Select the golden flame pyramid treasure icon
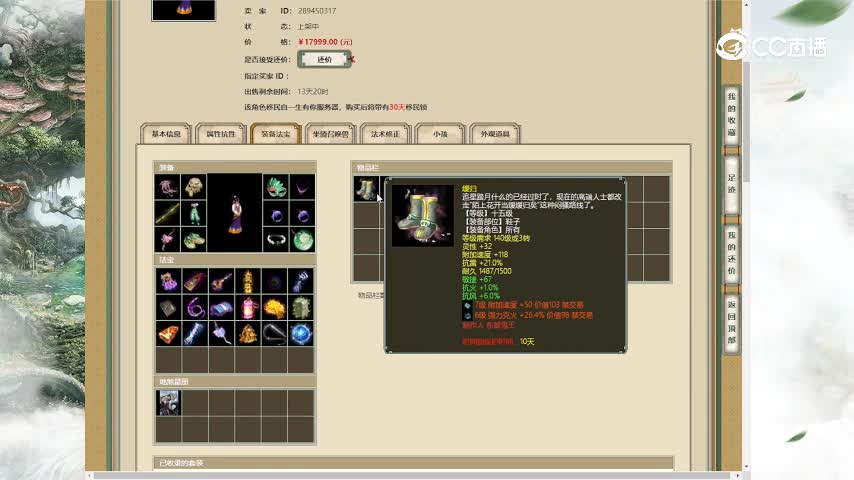The height and width of the screenshot is (480, 854). (248, 334)
